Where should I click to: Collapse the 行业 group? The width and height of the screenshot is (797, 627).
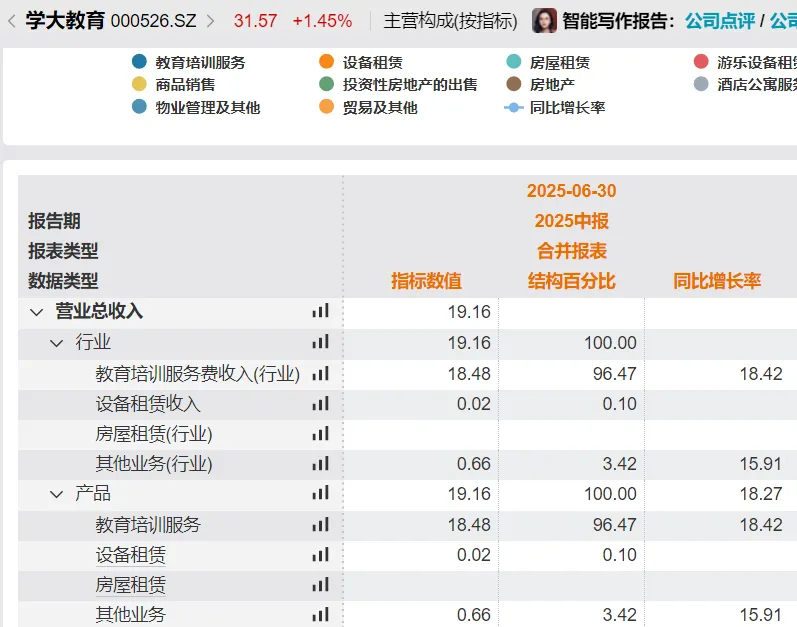[56, 343]
